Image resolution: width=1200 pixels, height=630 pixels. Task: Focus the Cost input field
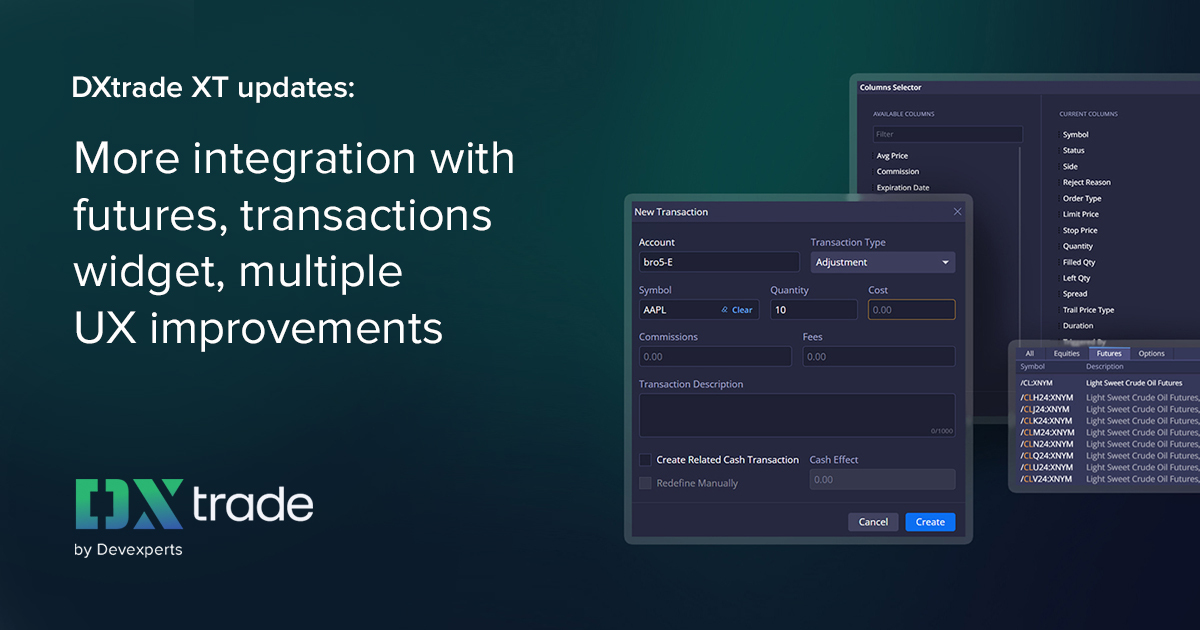911,309
